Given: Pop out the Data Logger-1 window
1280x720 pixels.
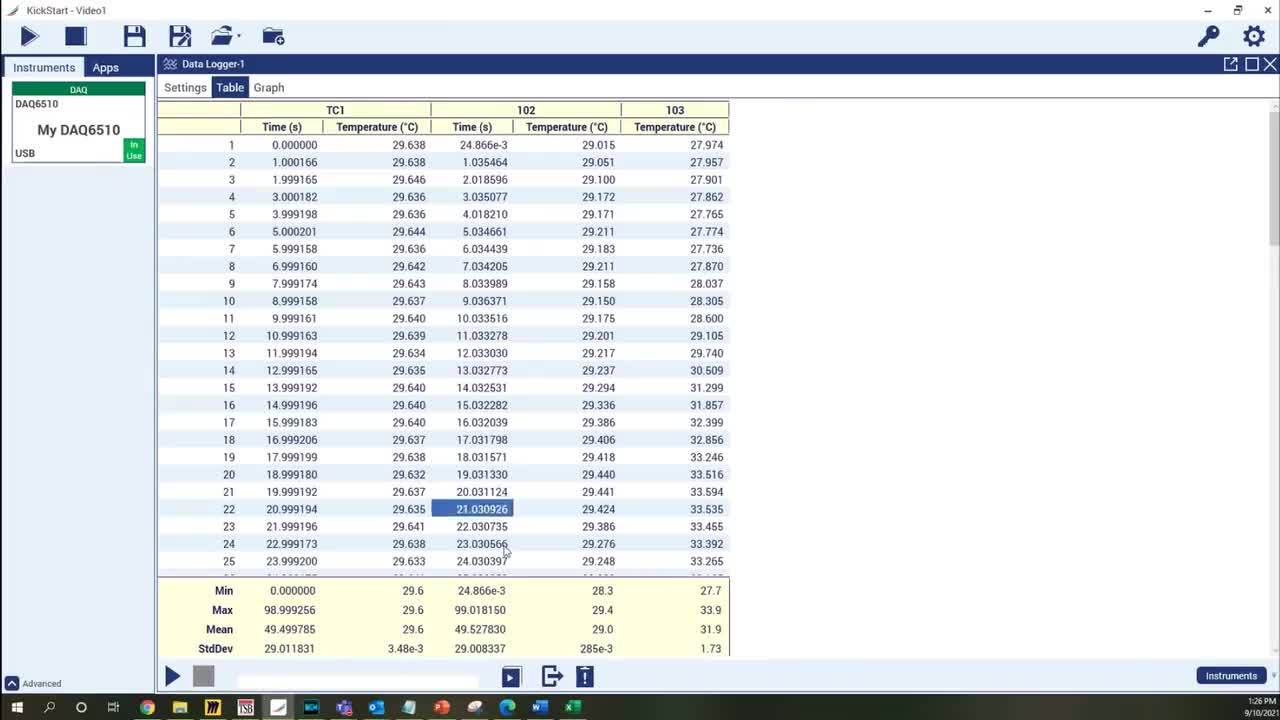Looking at the screenshot, I should pos(1230,64).
